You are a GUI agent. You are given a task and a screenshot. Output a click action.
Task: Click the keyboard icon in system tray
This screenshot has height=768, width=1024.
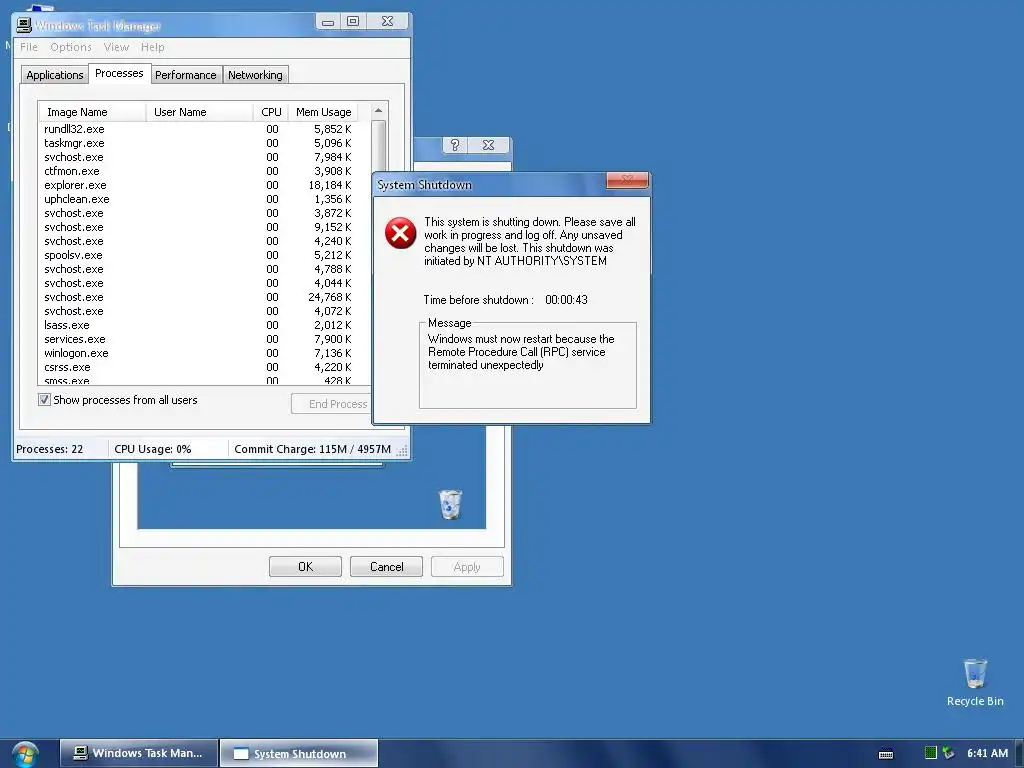coord(886,754)
